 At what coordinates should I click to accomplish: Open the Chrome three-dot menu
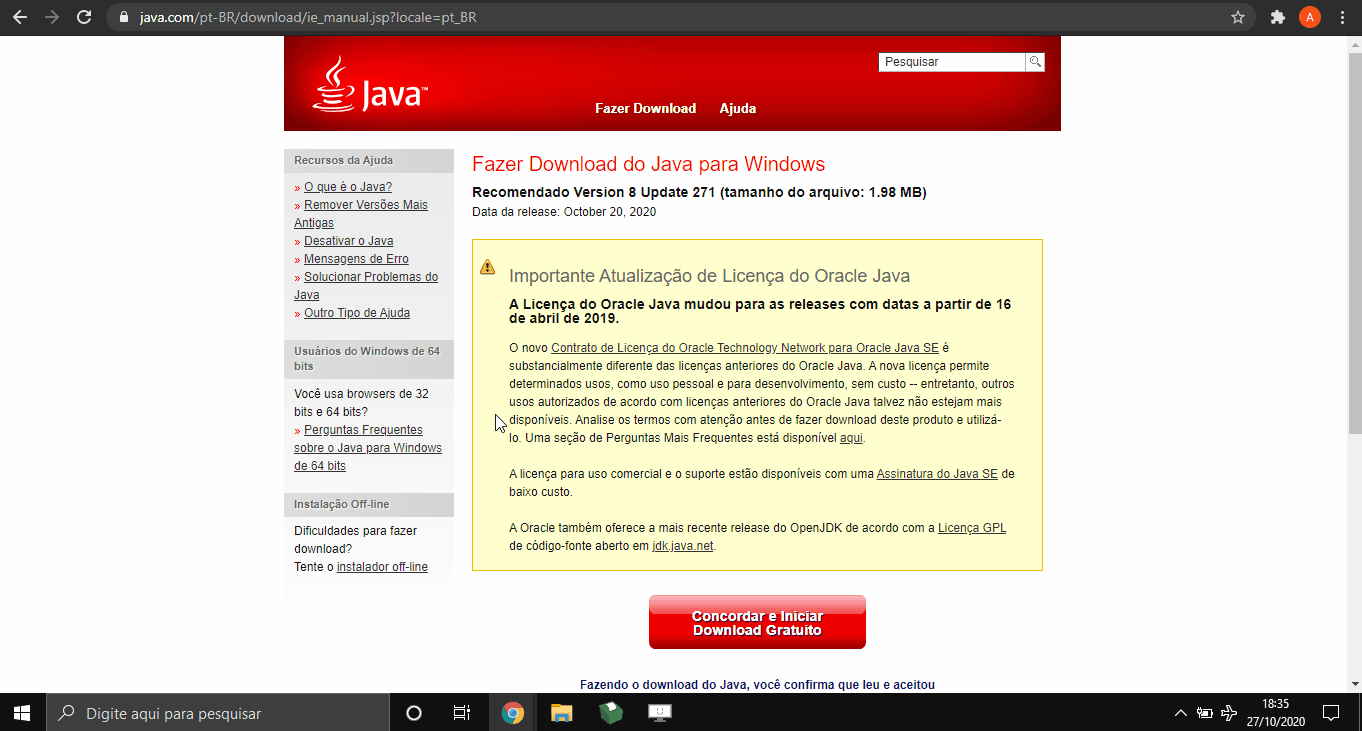[x=1343, y=17]
